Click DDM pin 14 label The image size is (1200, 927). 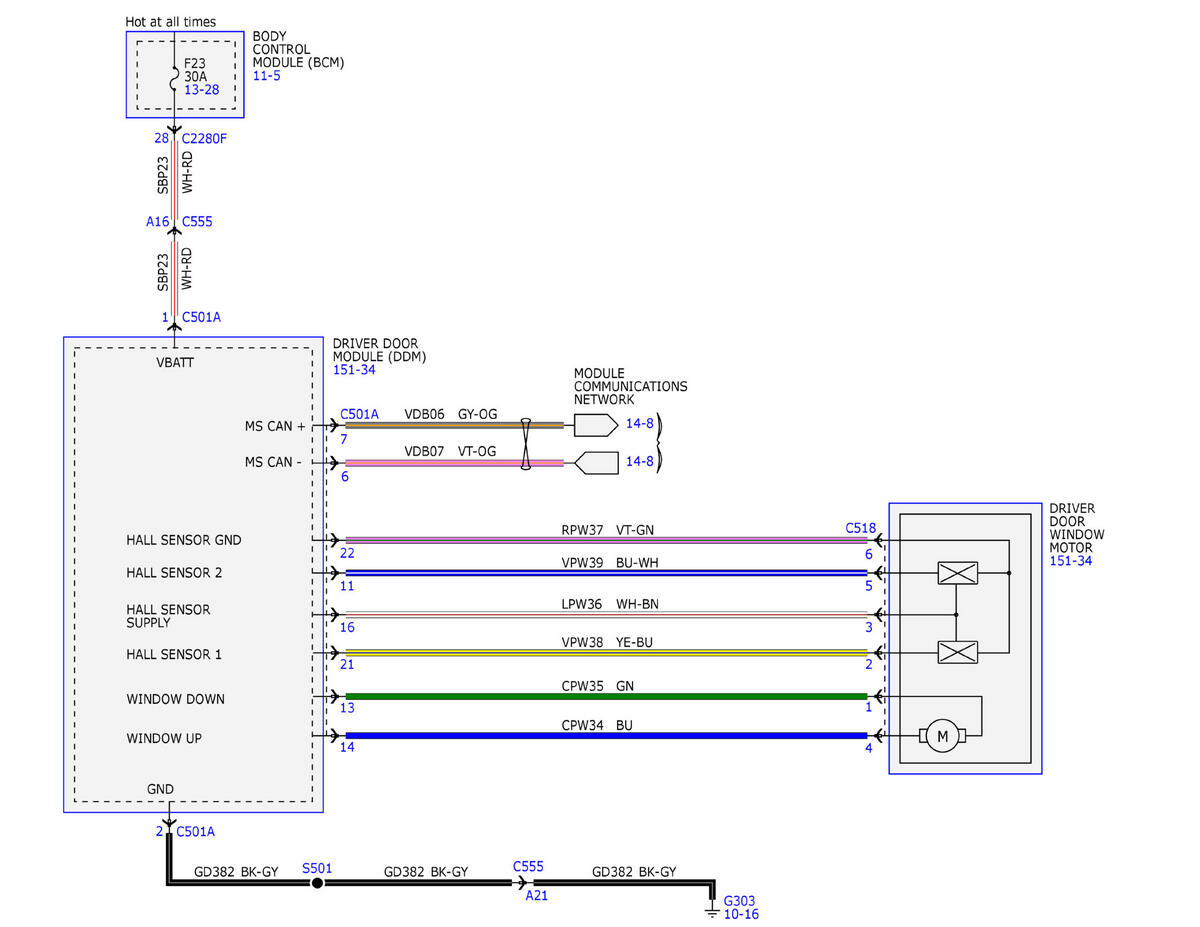point(347,747)
